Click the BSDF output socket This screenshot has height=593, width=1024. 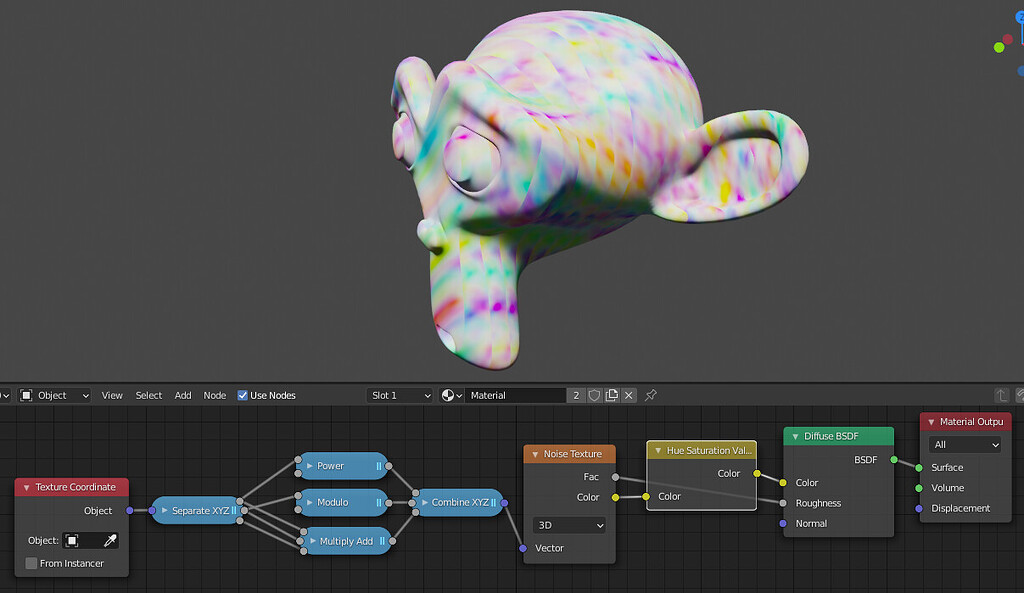(894, 460)
